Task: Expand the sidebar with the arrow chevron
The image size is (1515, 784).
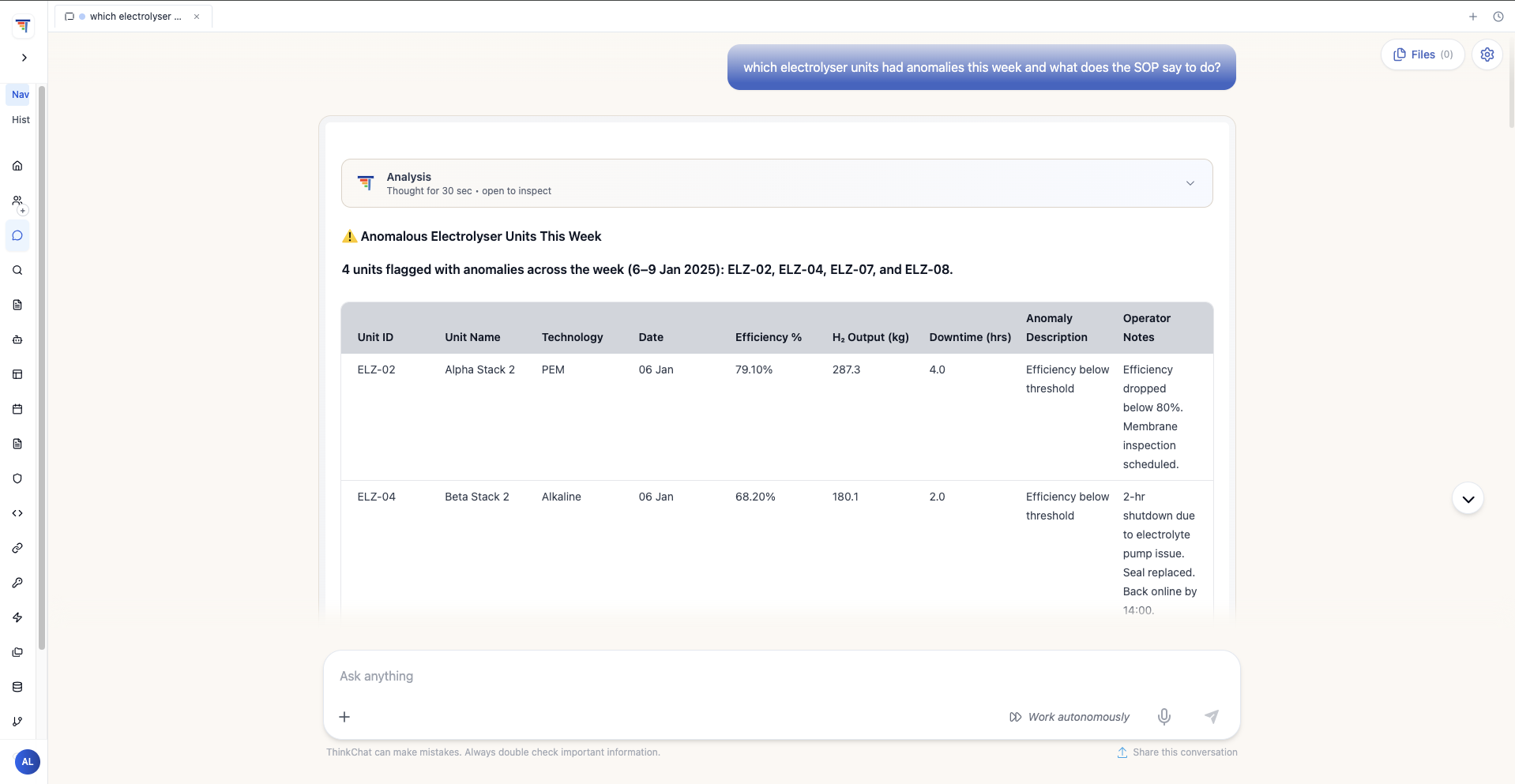Action: [x=24, y=58]
